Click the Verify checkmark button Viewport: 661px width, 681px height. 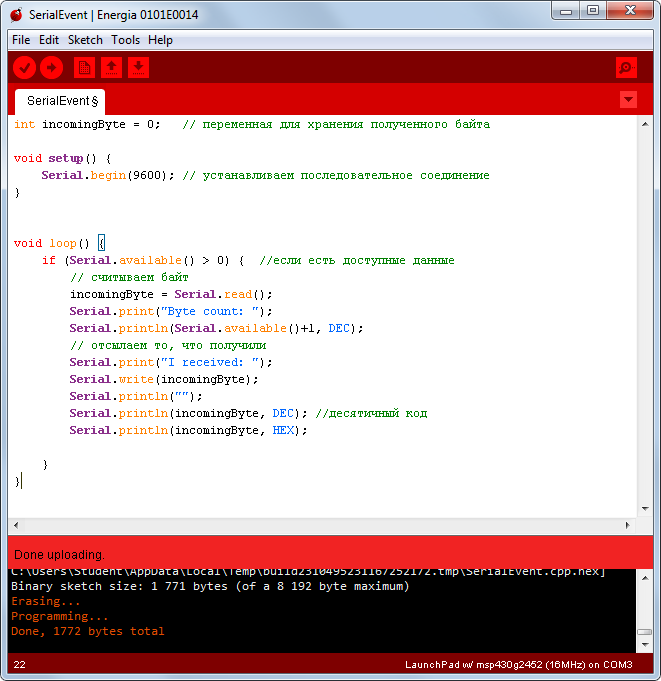tap(24, 68)
